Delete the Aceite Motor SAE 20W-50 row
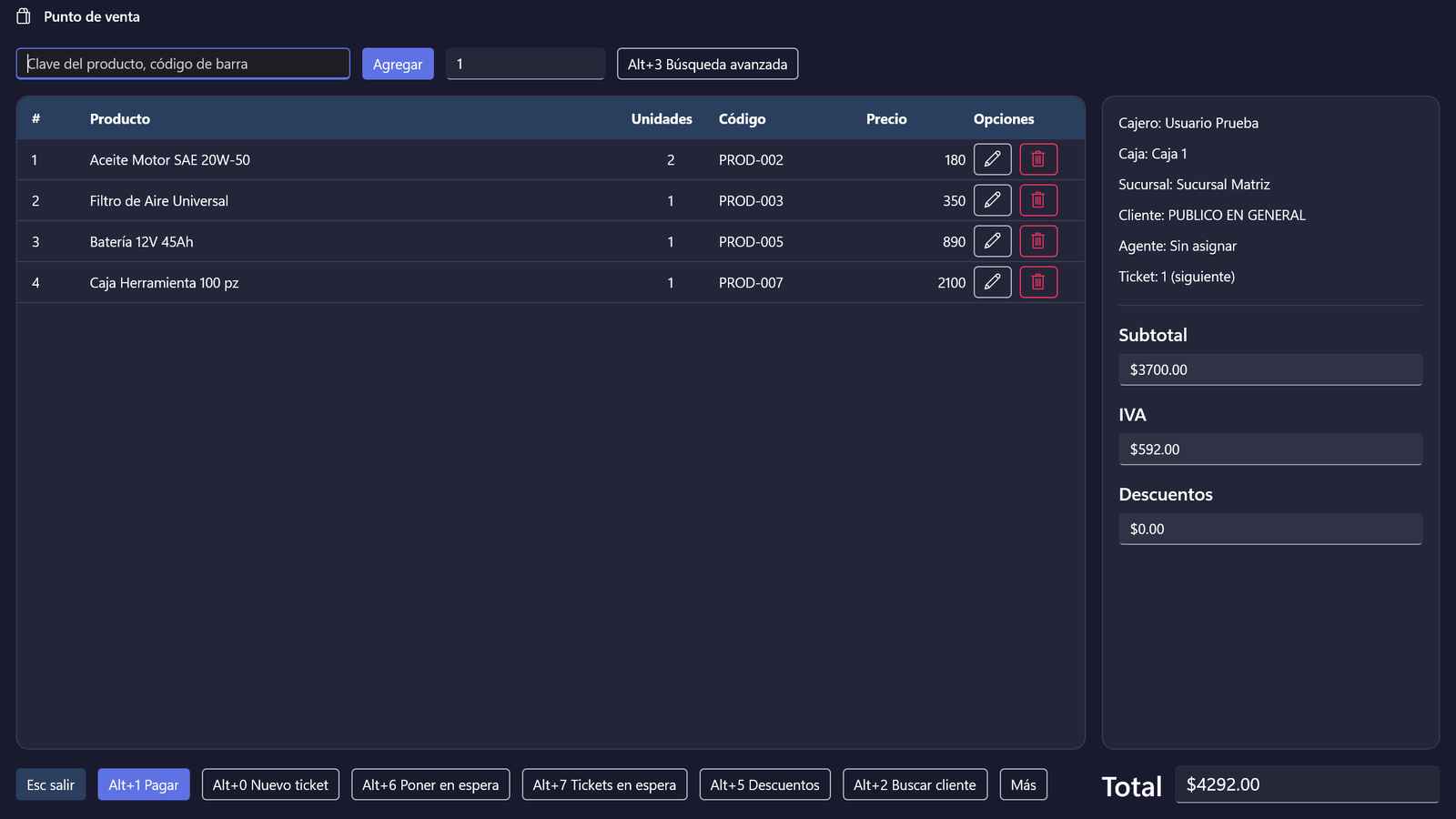The height and width of the screenshot is (819, 1456). [1038, 159]
